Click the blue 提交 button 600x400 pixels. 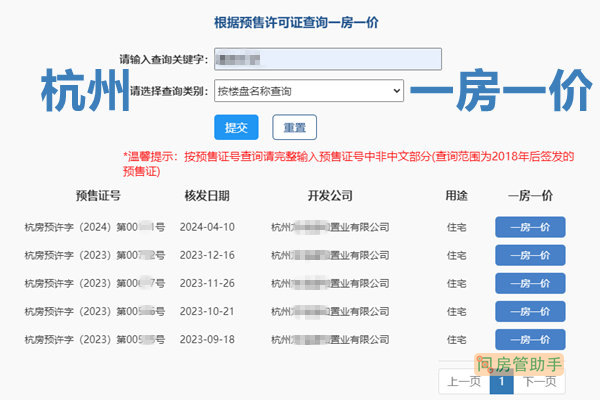pos(236,127)
